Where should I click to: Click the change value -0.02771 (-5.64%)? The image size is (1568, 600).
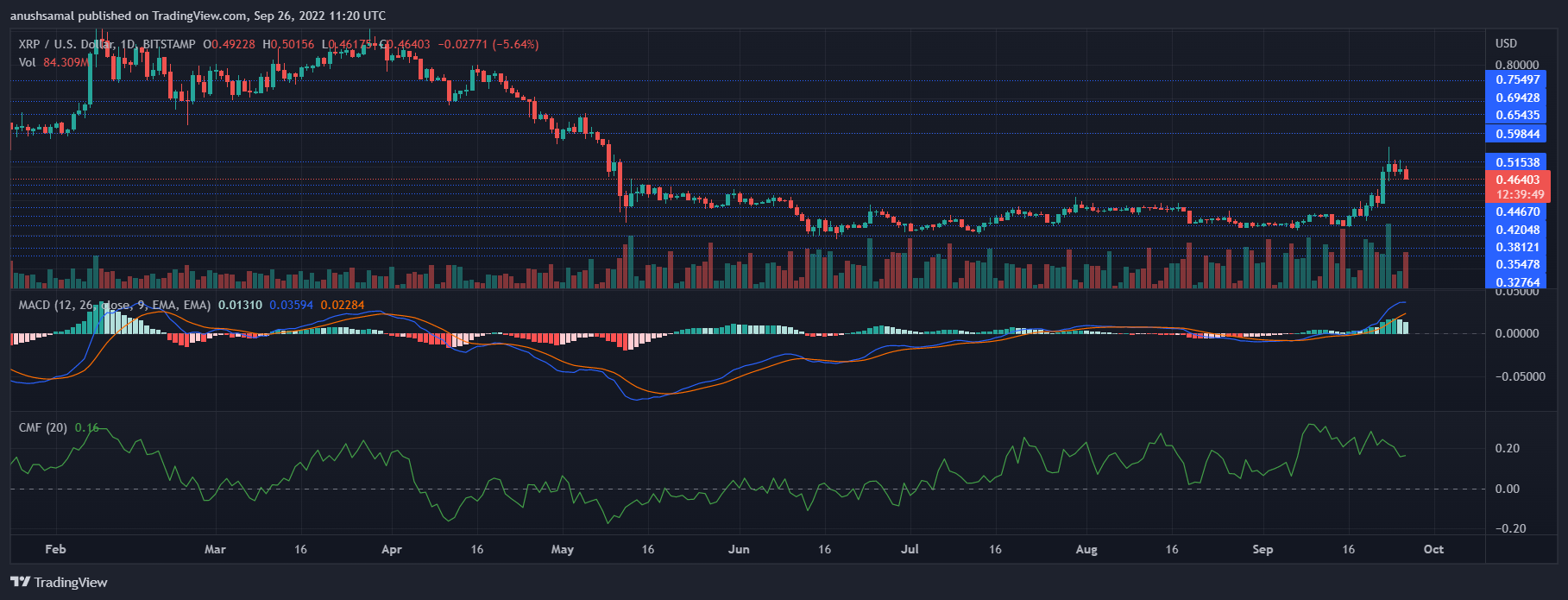[x=488, y=44]
